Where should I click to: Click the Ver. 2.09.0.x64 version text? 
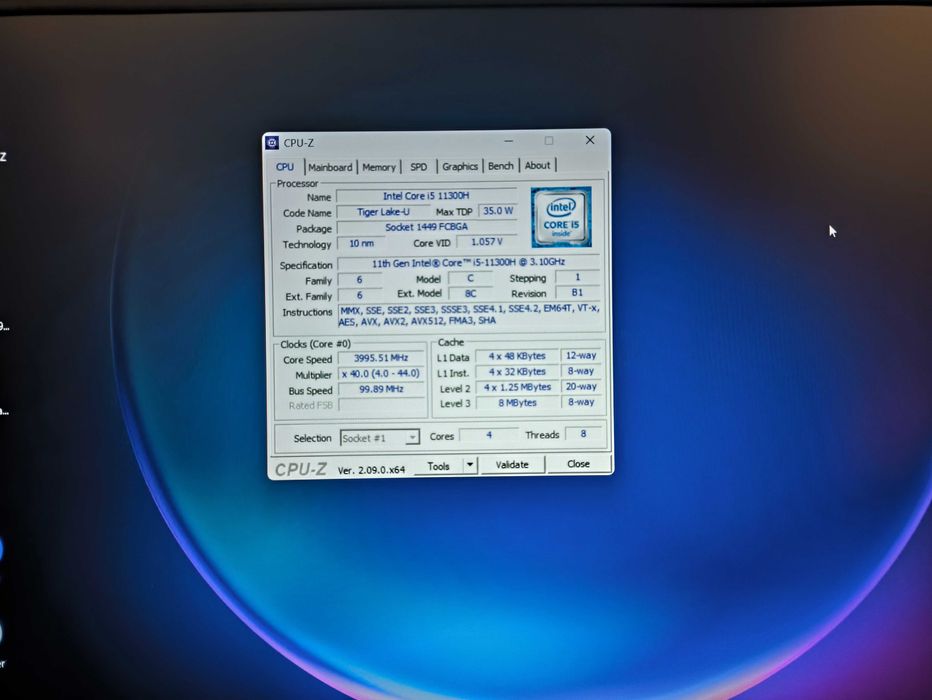(x=371, y=470)
